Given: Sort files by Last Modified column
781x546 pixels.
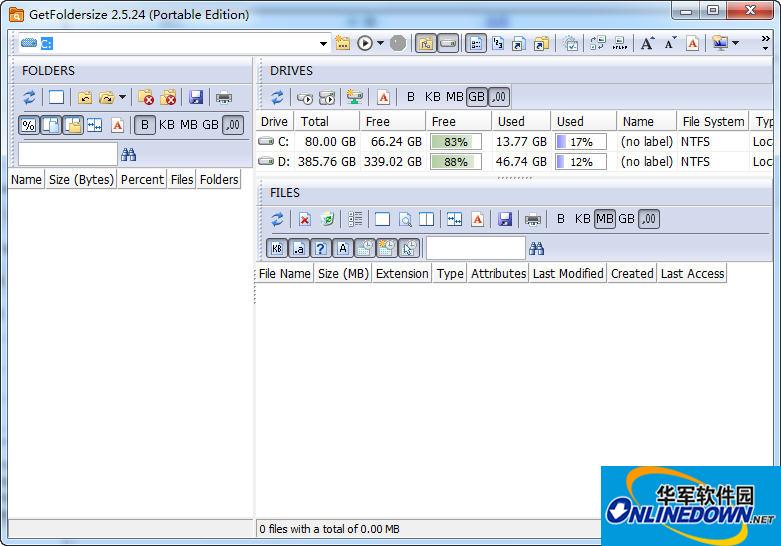Looking at the screenshot, I should pyautogui.click(x=568, y=273).
